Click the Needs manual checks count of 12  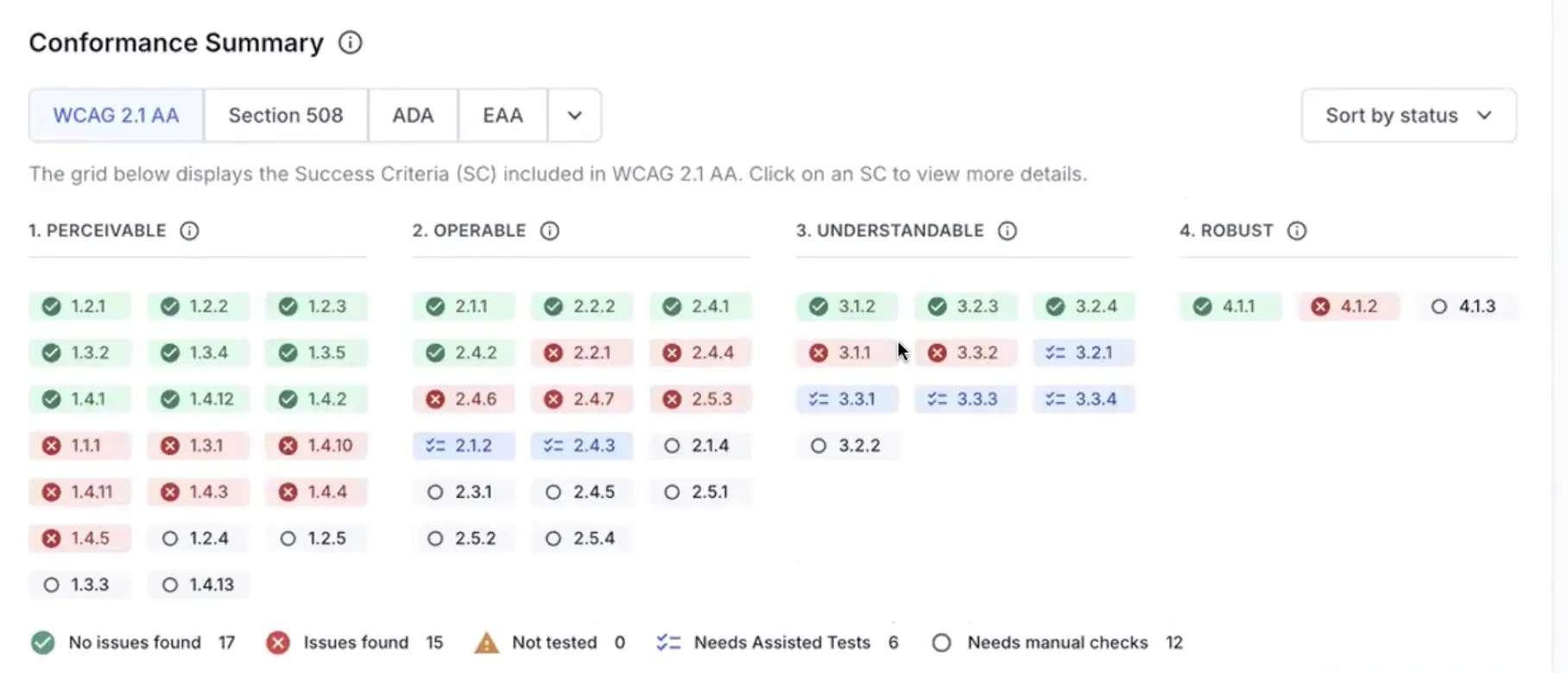[x=1175, y=642]
